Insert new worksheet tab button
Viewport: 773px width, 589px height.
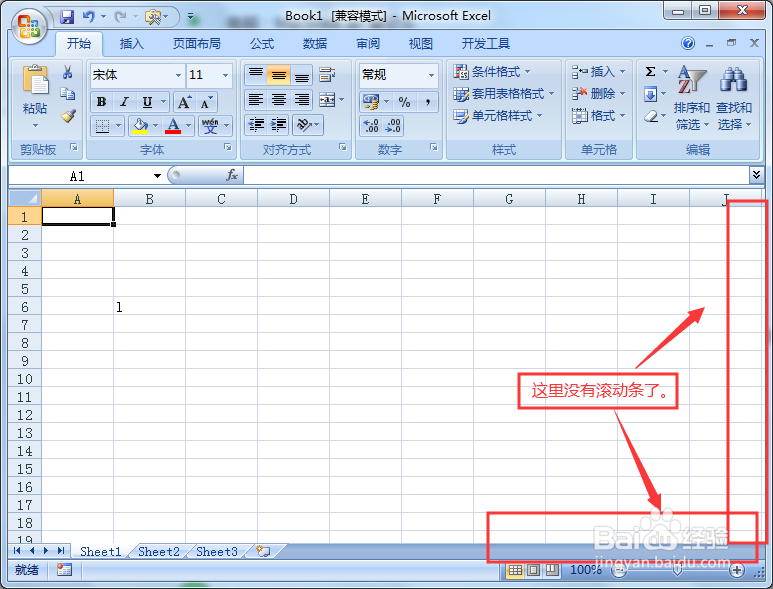pyautogui.click(x=263, y=552)
